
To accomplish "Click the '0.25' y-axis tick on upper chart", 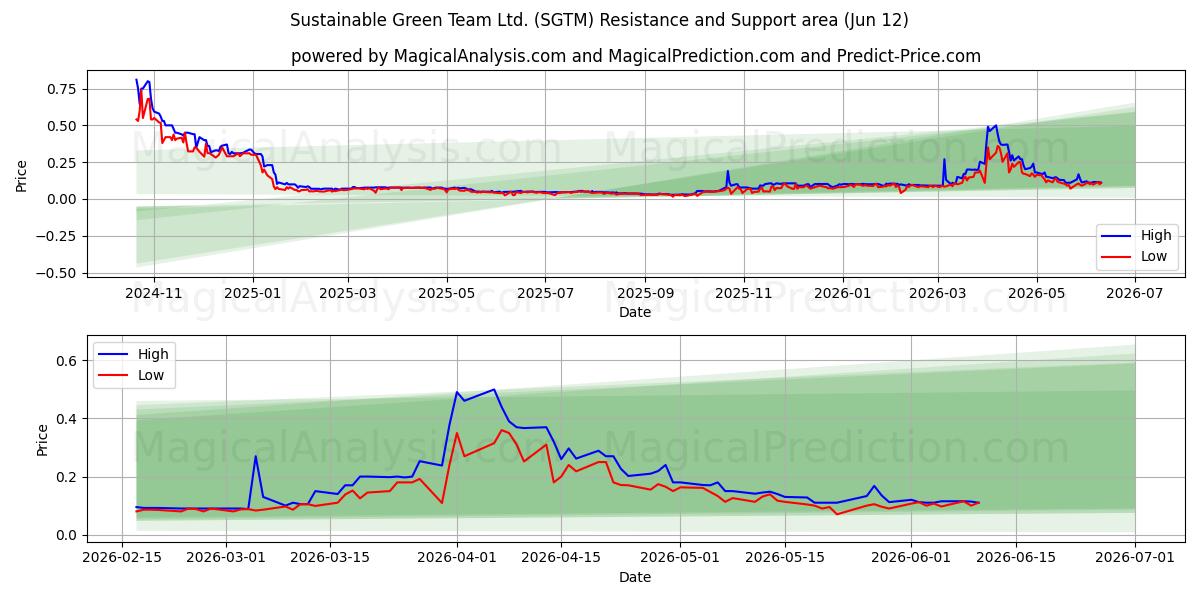I will point(61,163).
